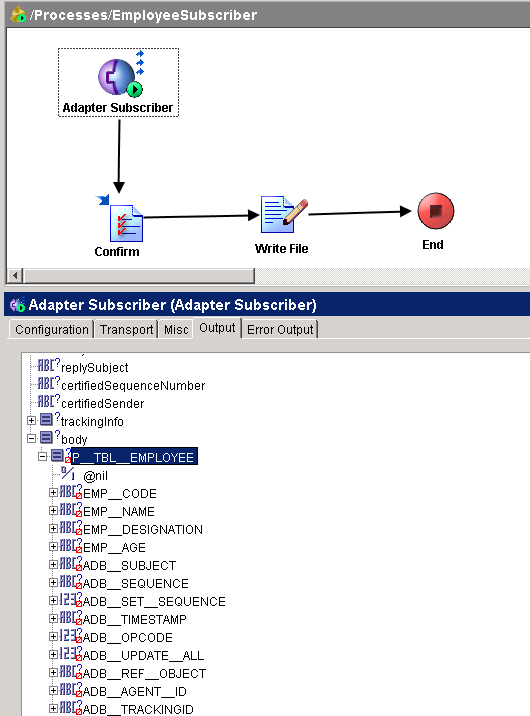Select the Write File activity icon
530x716 pixels.
(x=284, y=215)
